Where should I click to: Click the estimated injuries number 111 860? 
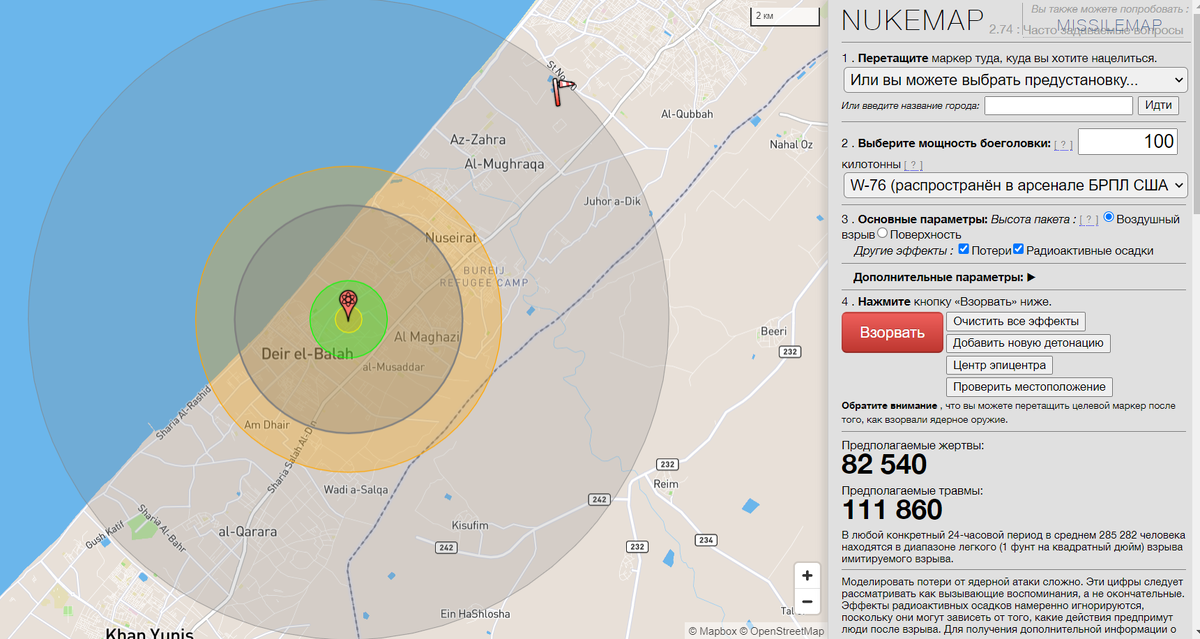(x=892, y=510)
